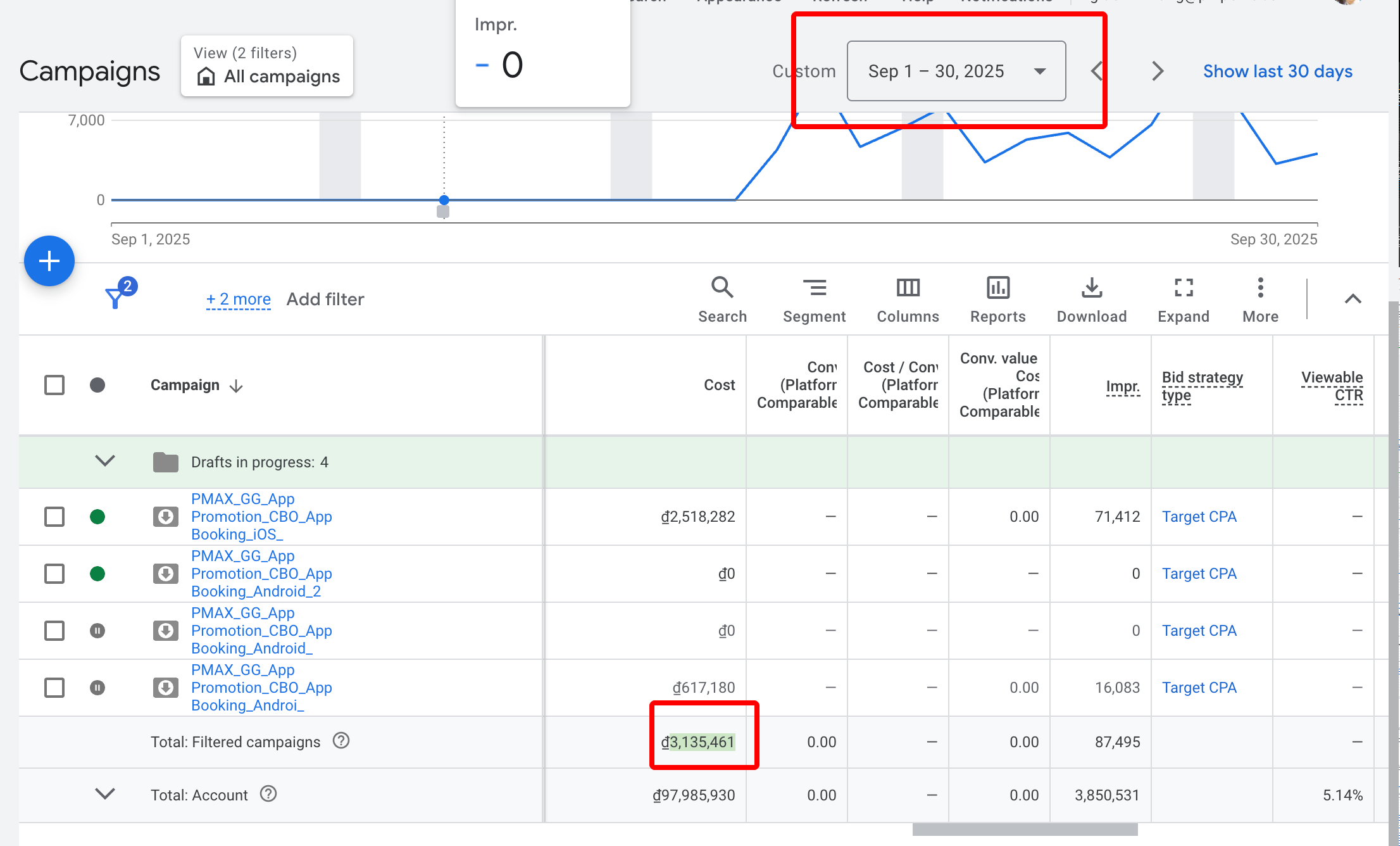This screenshot has height=846, width=1400.
Task: Open the All campaigns view selector
Action: (x=267, y=66)
